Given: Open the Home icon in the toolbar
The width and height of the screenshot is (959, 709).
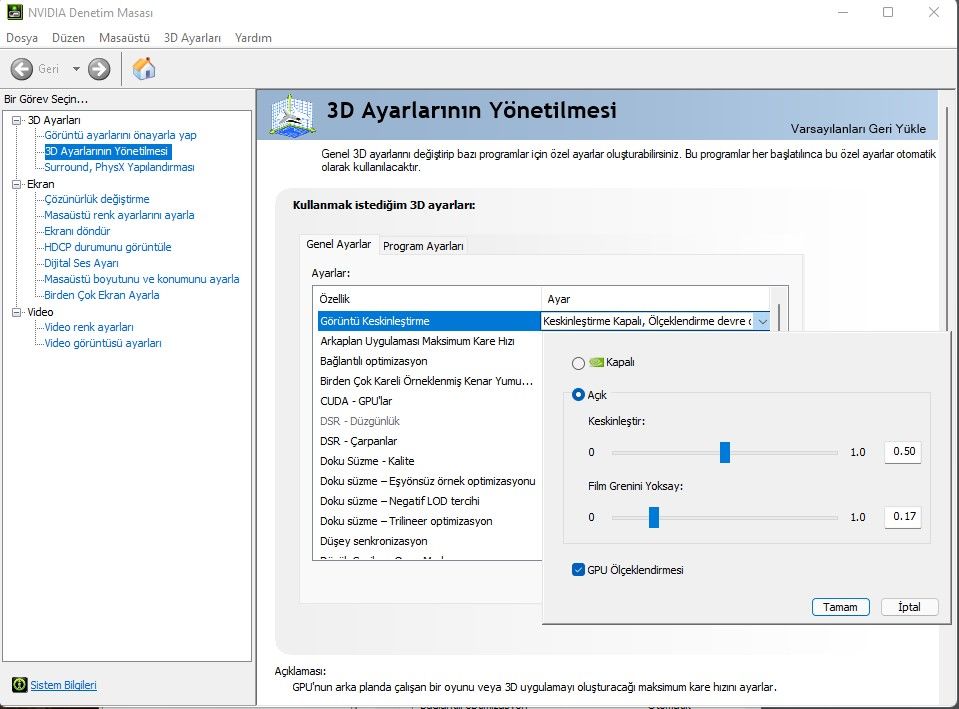Looking at the screenshot, I should click(144, 69).
